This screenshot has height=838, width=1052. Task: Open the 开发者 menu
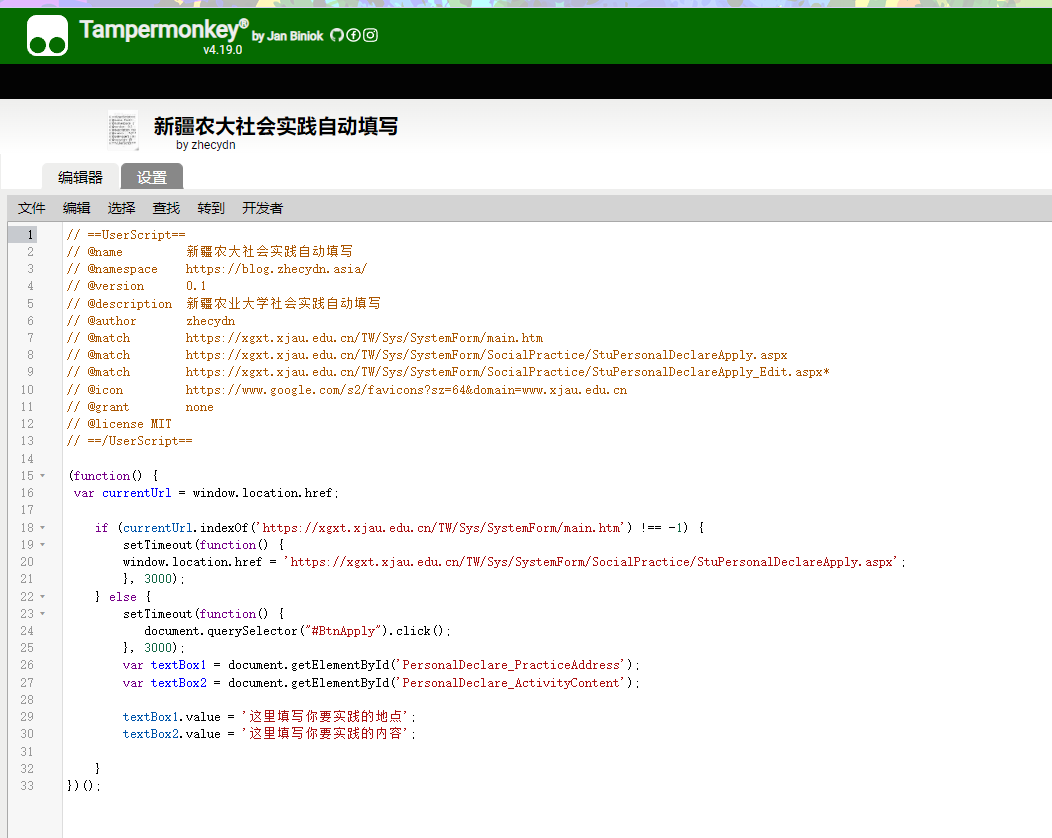point(262,208)
